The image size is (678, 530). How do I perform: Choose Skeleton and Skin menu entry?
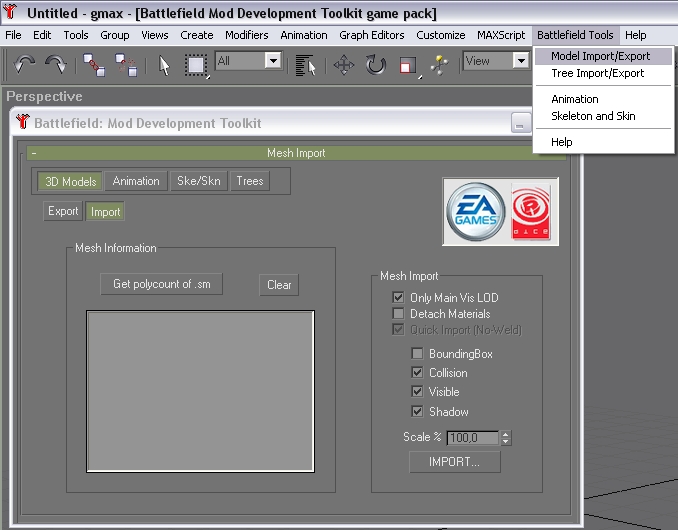603,116
